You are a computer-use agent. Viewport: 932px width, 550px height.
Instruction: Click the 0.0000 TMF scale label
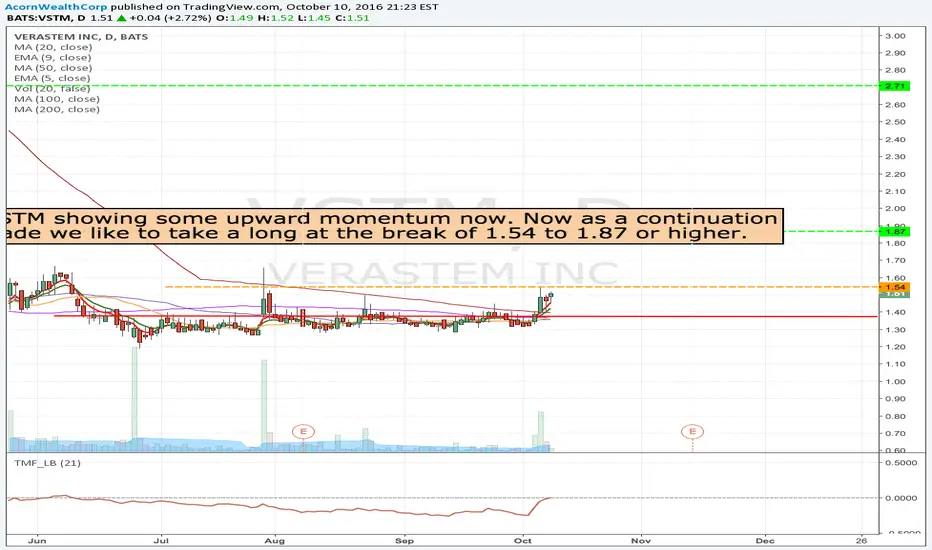(x=901, y=498)
